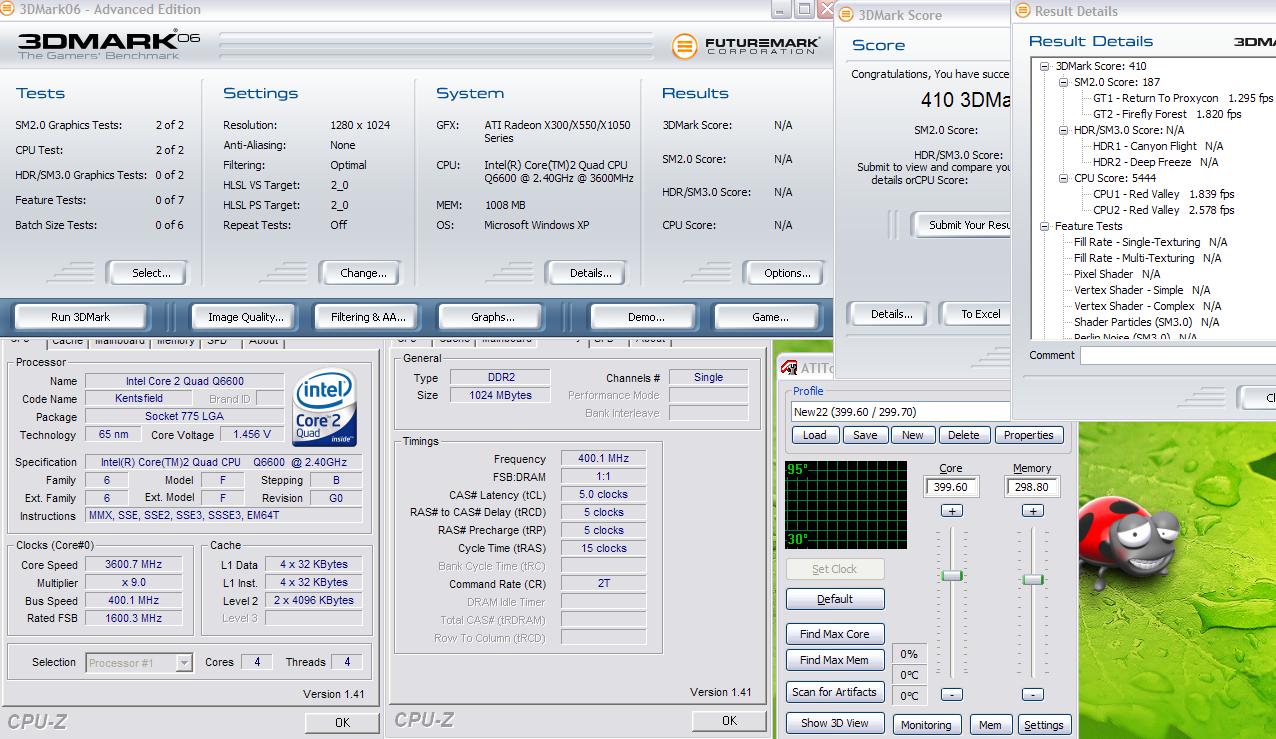
Task: Click the 3DMark06 title bar icon
Action: pos(8,9)
